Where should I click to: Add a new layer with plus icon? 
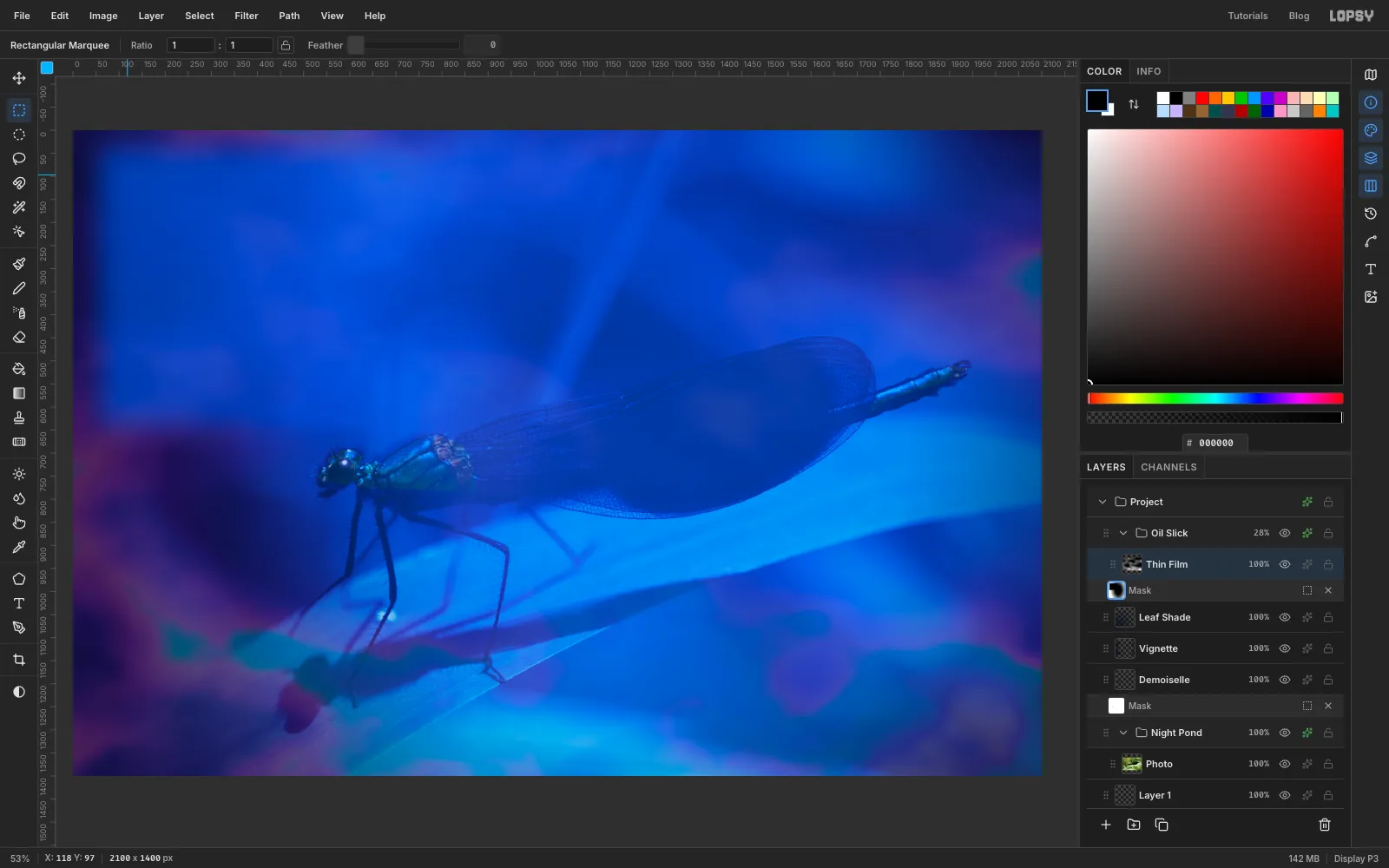pos(1106,825)
